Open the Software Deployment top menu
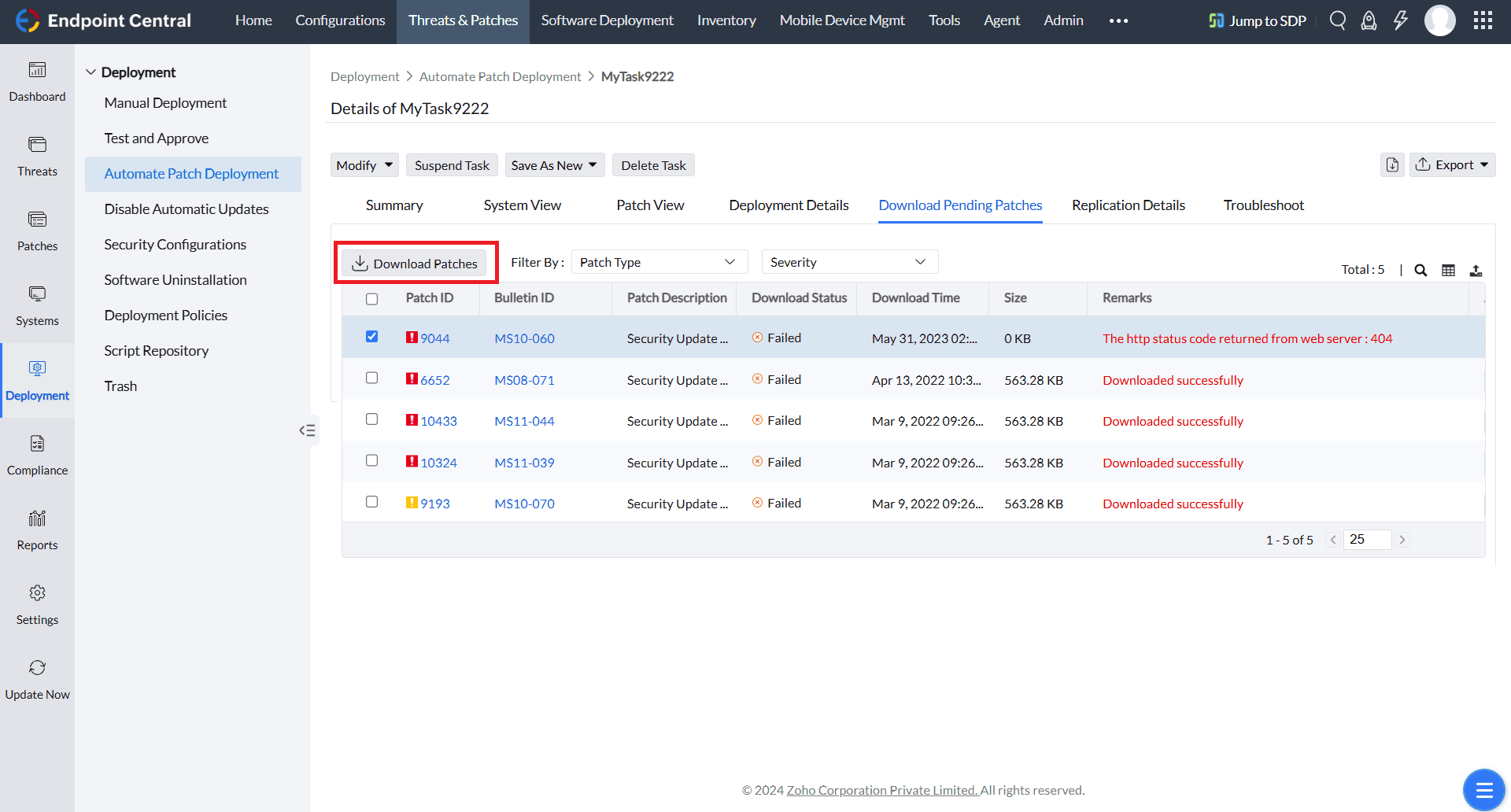 click(607, 20)
